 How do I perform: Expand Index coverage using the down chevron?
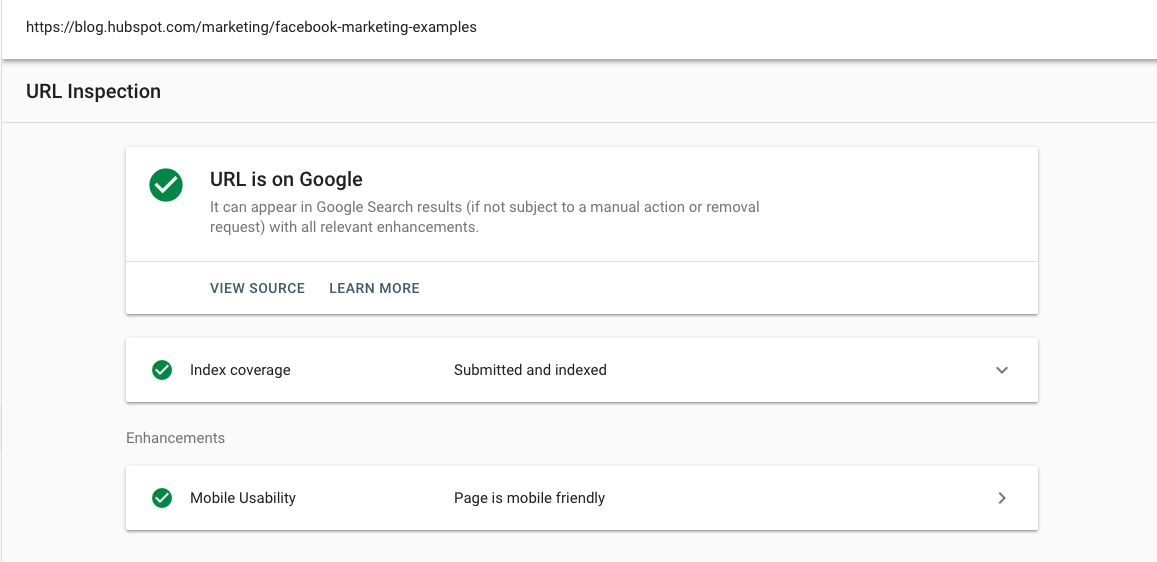click(x=1002, y=370)
